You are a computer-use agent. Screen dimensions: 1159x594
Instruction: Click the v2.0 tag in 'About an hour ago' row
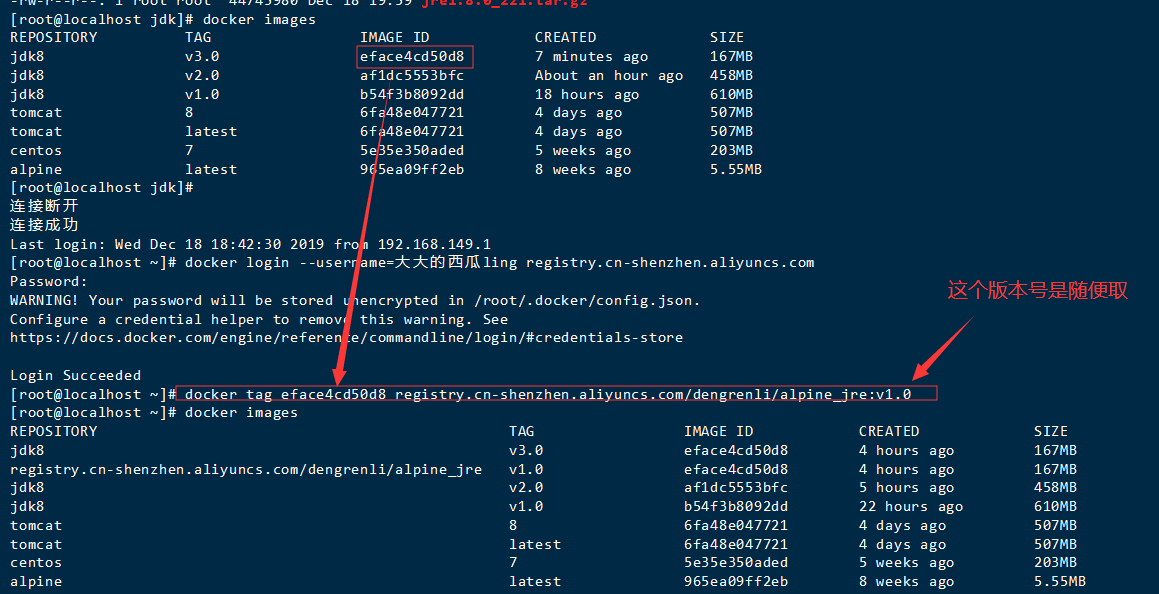202,75
